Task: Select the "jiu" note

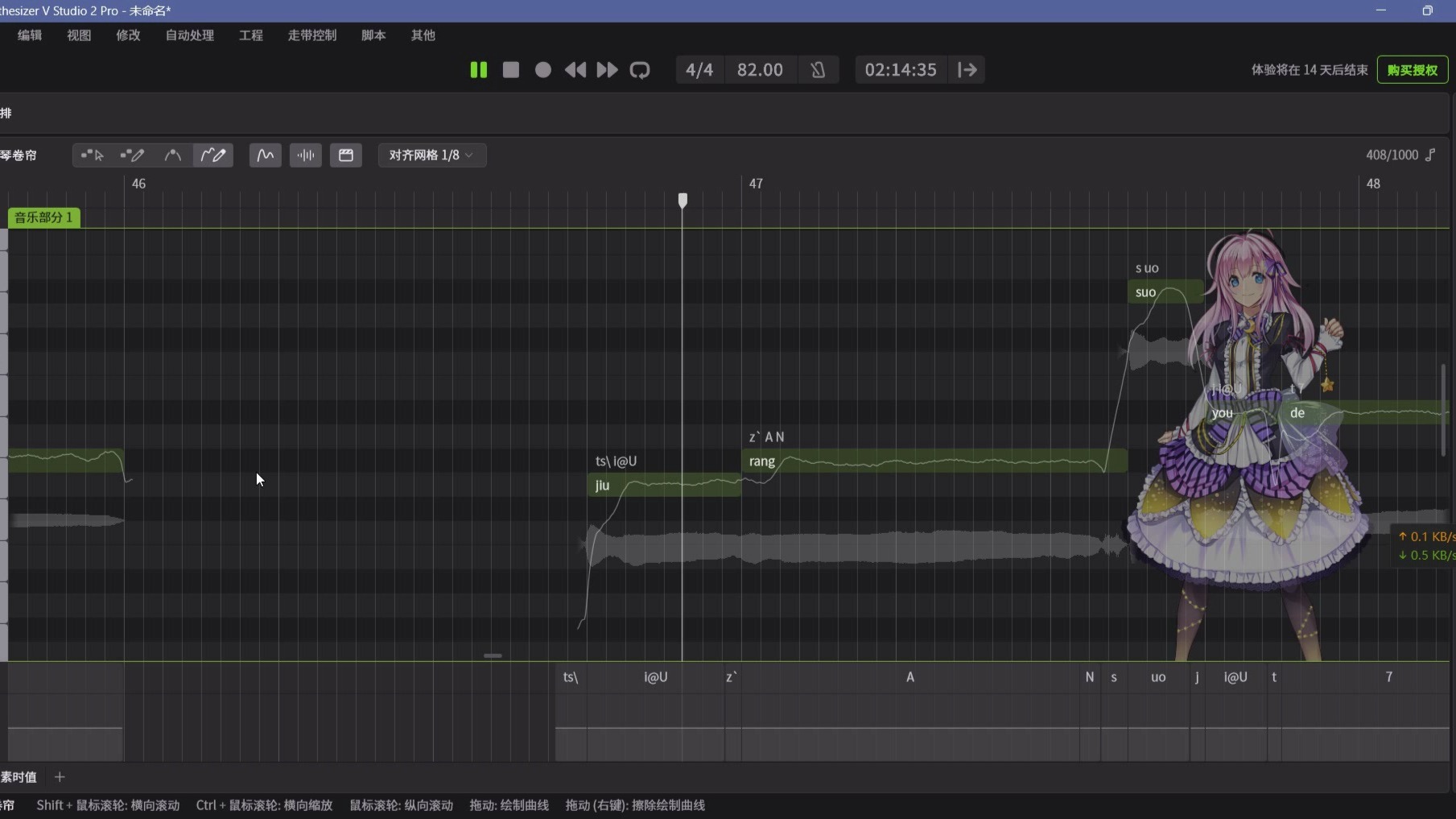Action: pos(664,485)
